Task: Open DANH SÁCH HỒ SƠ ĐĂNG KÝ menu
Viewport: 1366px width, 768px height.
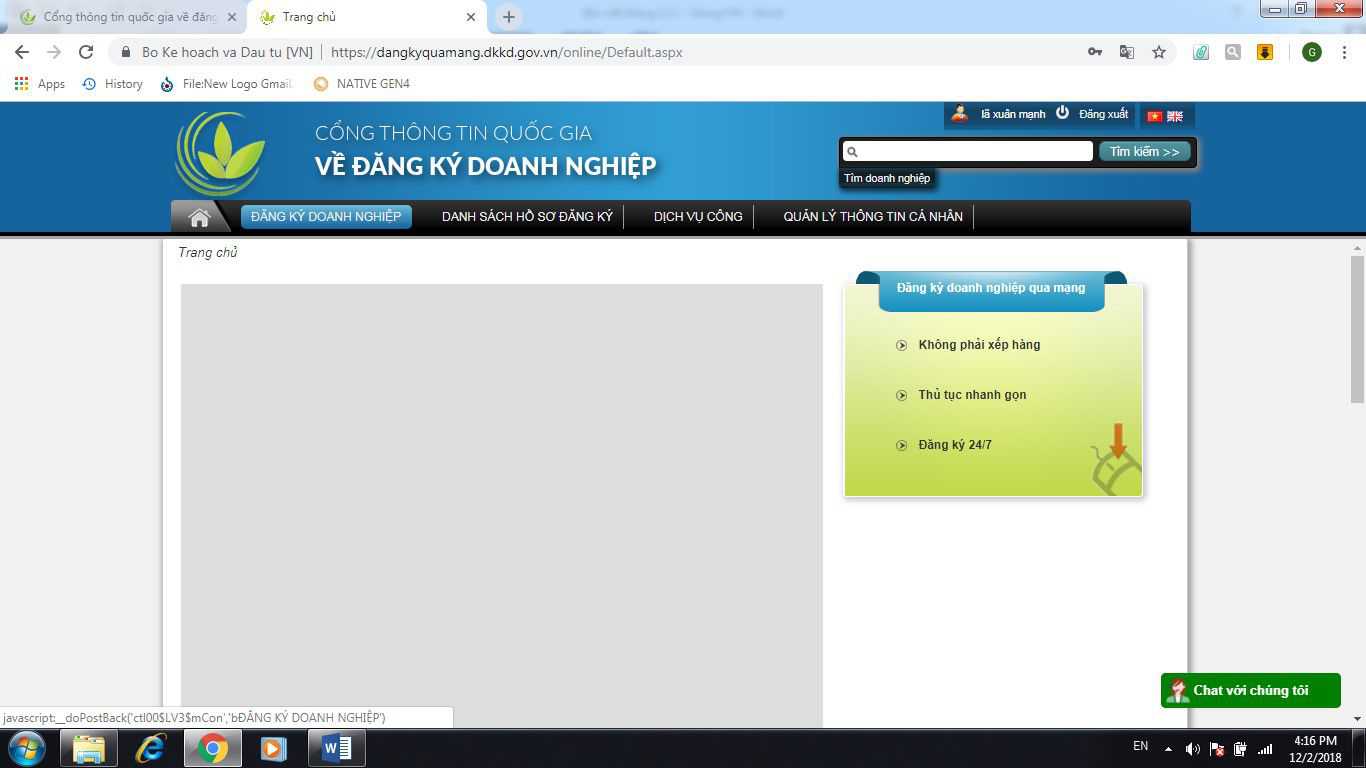Action: coord(527,217)
